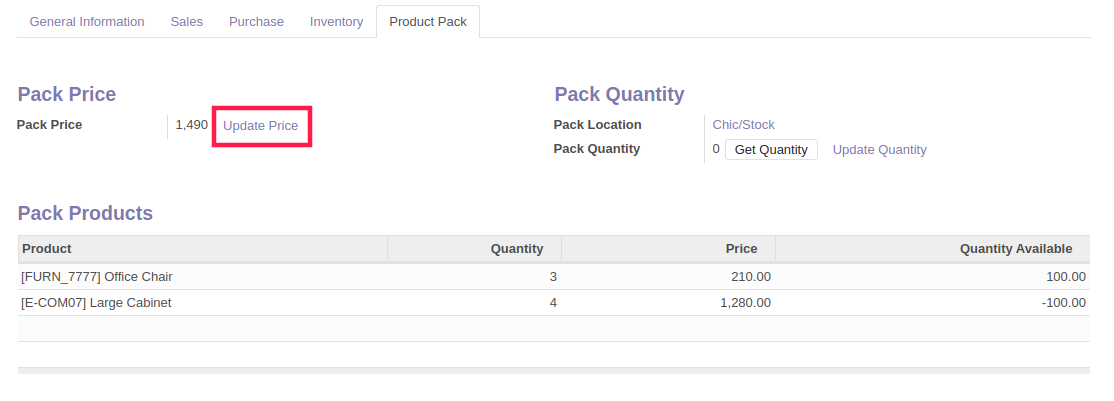Viewport: 1114px width, 401px height.
Task: Click the Office Chair price 210.00
Action: click(x=751, y=277)
